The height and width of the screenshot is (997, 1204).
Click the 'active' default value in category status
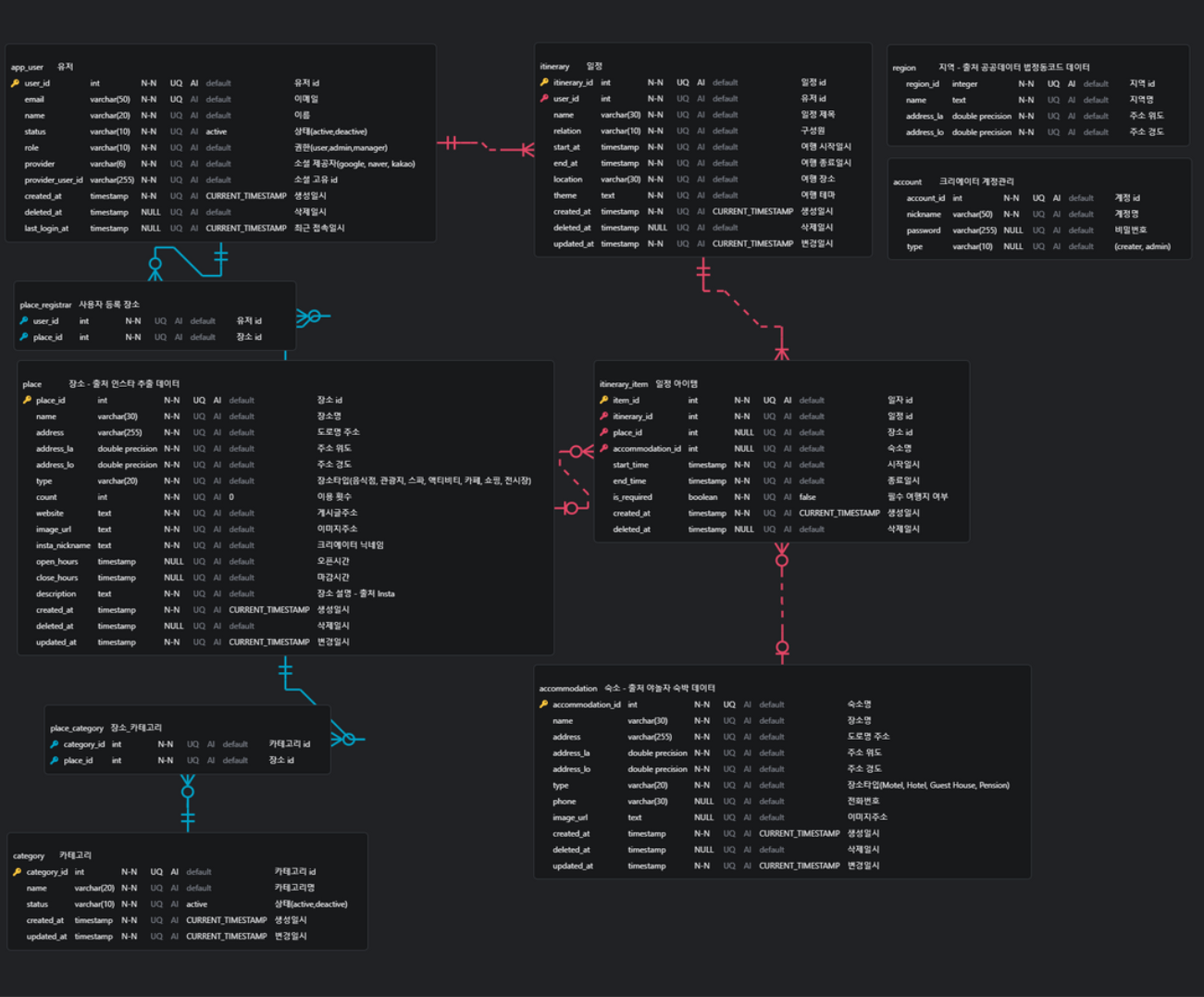[x=196, y=904]
